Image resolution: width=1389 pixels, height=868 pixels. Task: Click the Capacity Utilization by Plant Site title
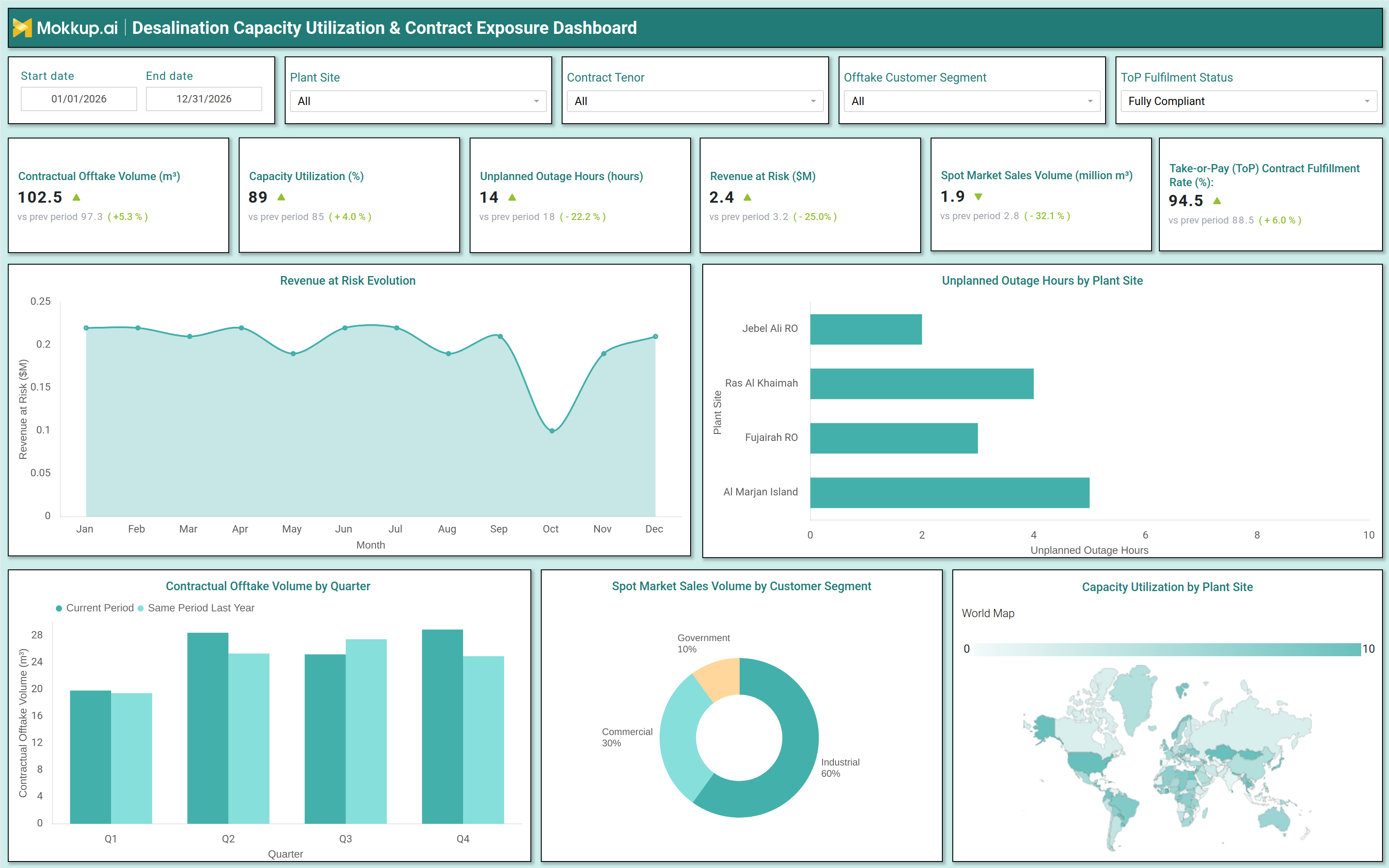tap(1168, 587)
